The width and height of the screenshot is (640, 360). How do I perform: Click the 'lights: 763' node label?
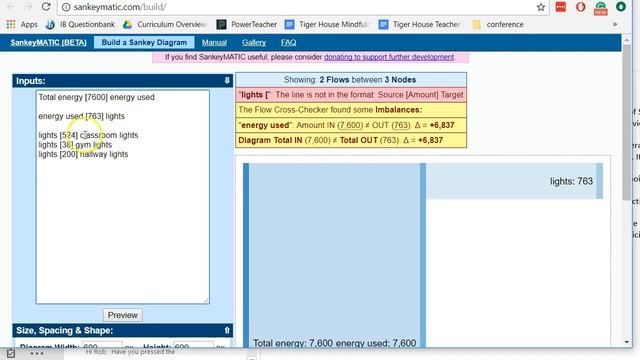(x=571, y=181)
